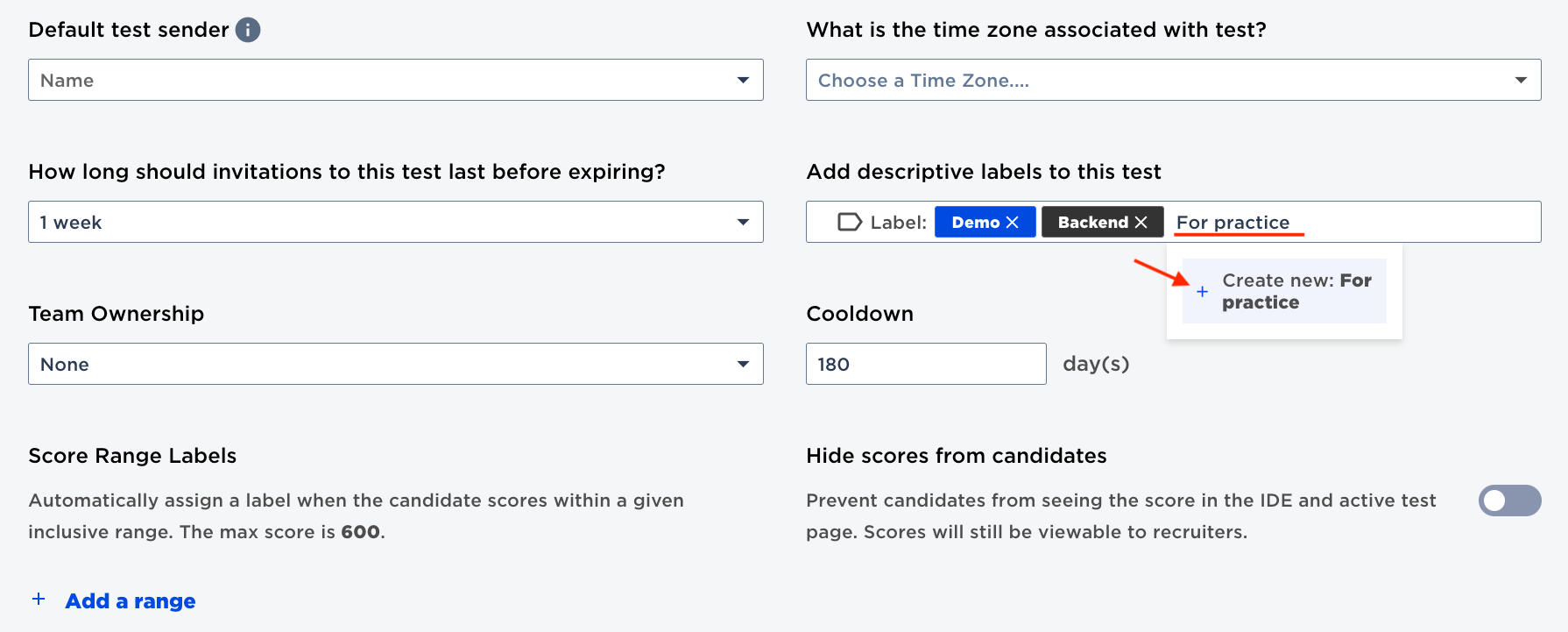Click the Add a range link
The image size is (1568, 632).
point(131,601)
